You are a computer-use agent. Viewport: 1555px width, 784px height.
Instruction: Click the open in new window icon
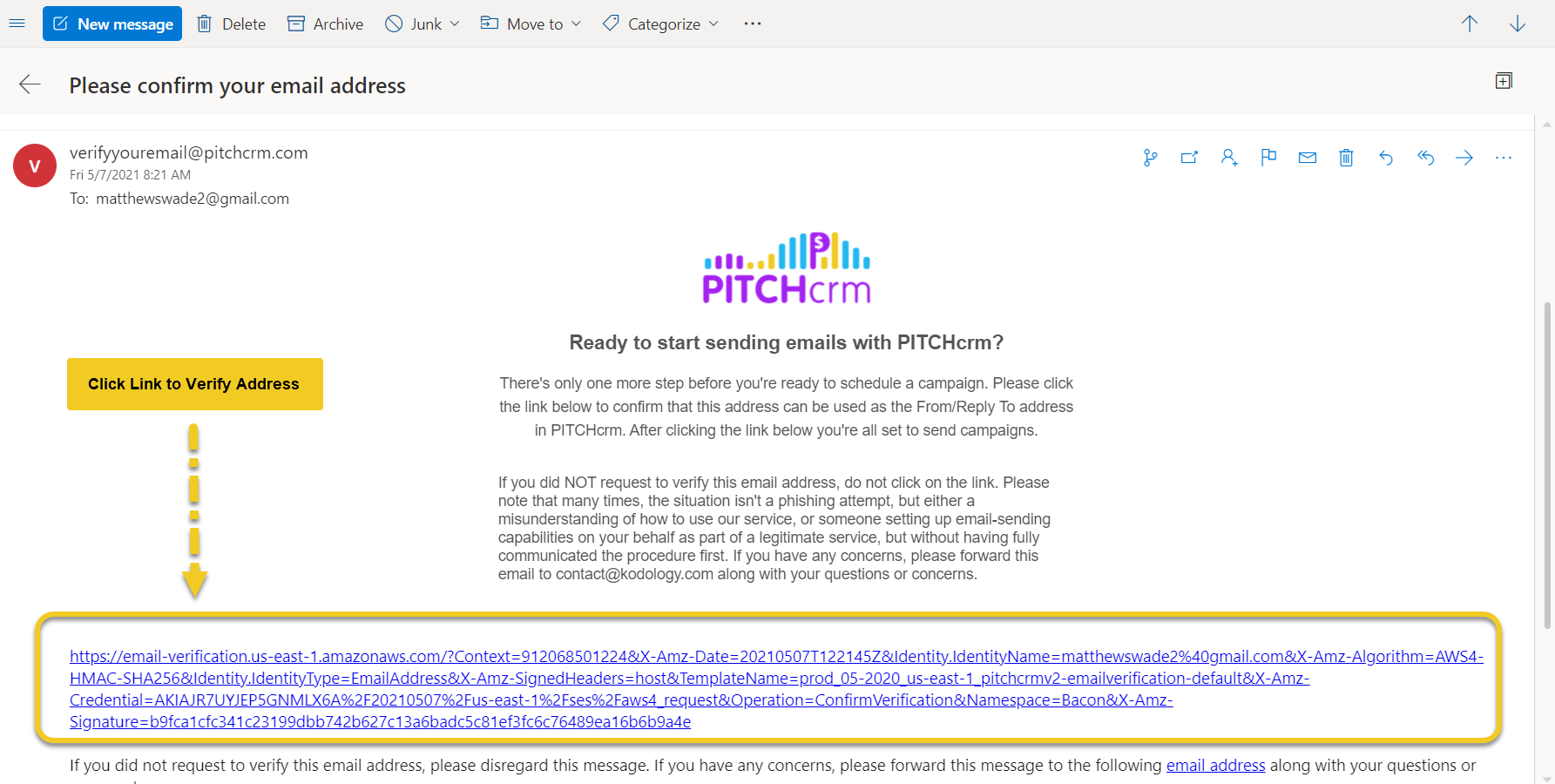(x=1504, y=81)
